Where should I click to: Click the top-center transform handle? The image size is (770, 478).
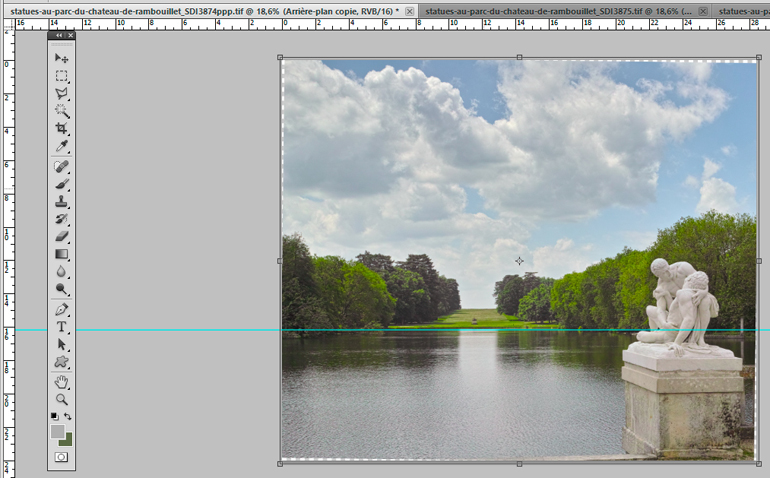(520, 57)
